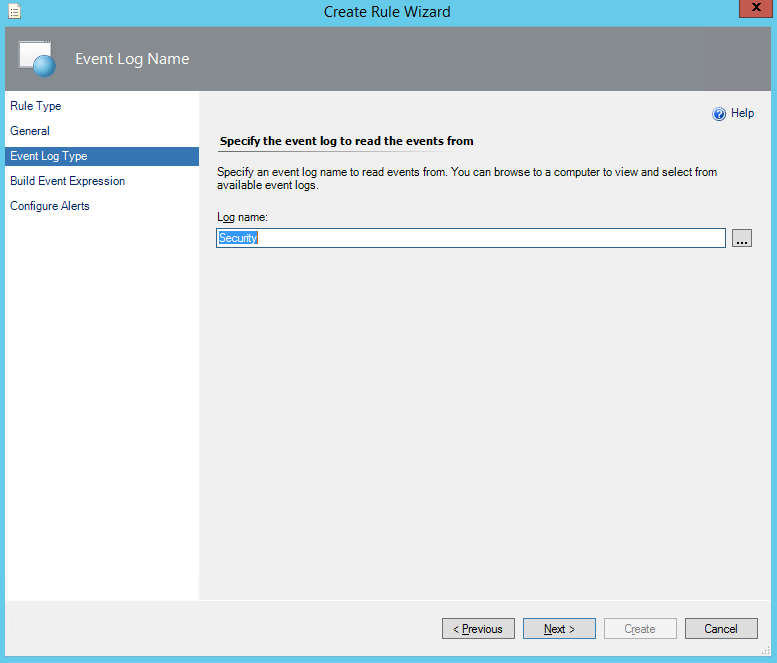Select Rule Type step in sidebar

(36, 106)
